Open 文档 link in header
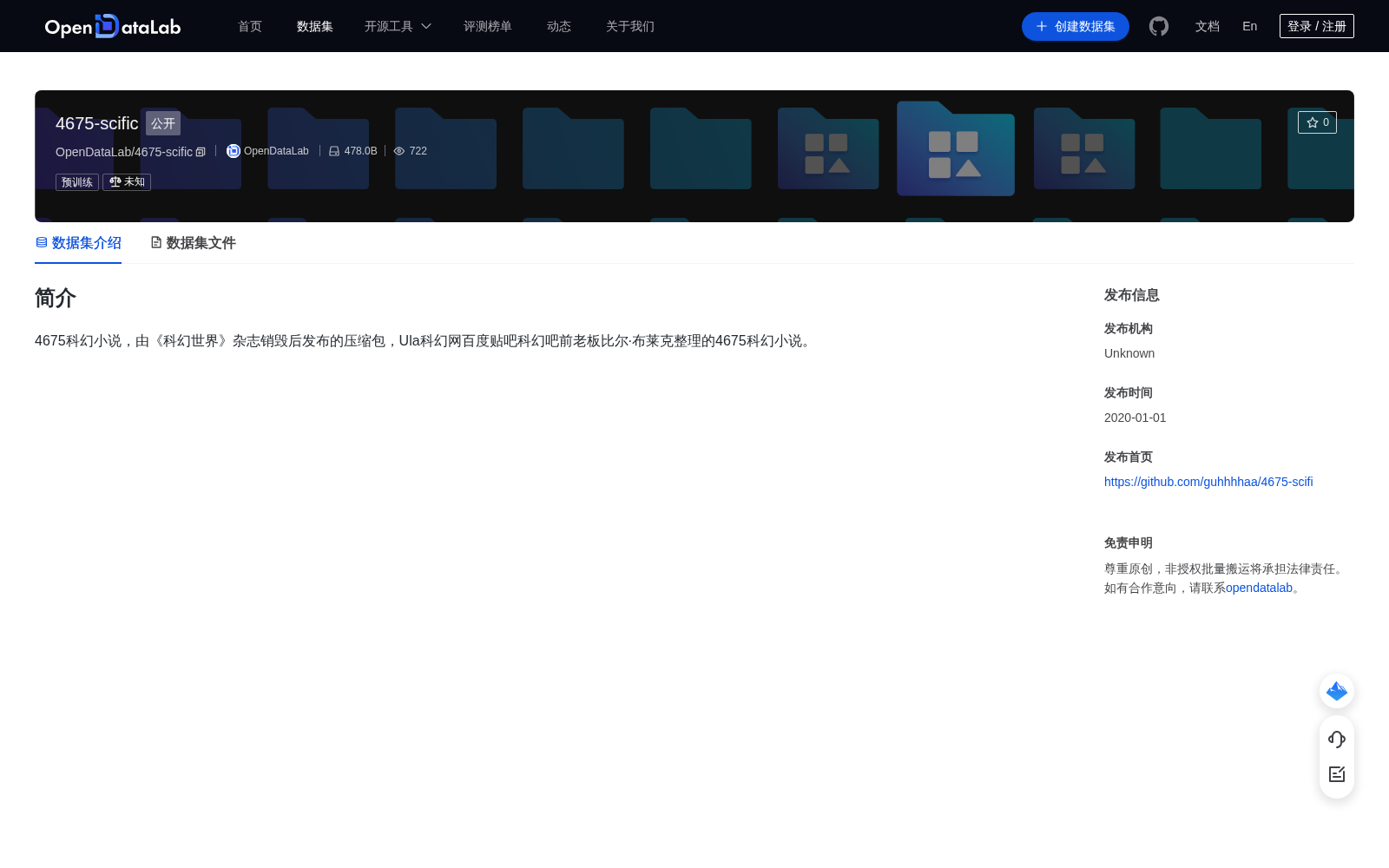The height and width of the screenshot is (868, 1389). 1208,26
